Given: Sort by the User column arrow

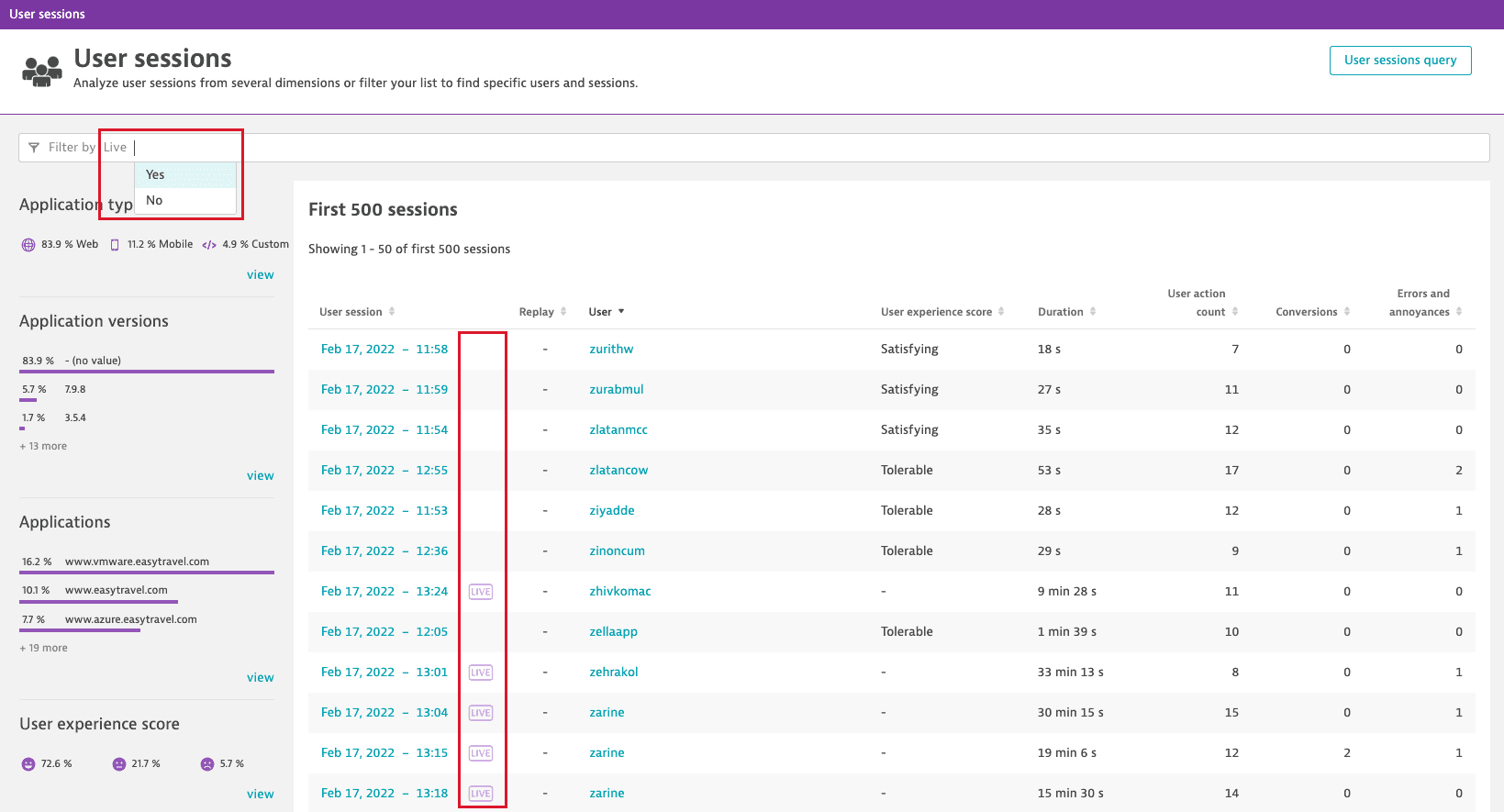Looking at the screenshot, I should pos(621,312).
